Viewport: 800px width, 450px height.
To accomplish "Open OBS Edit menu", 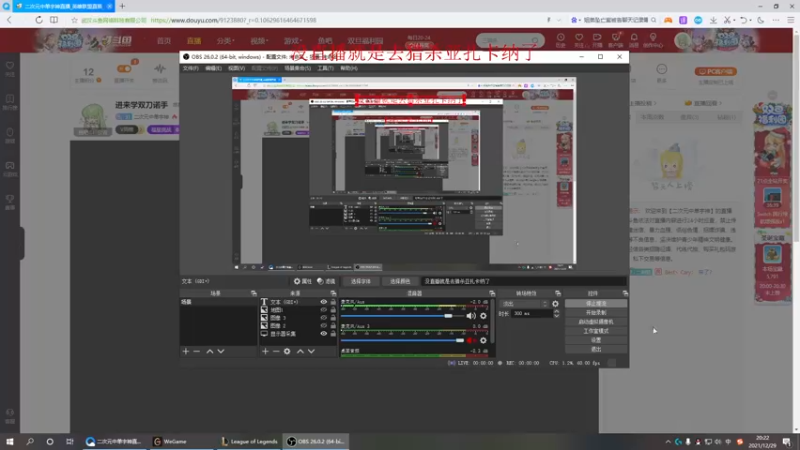I will [x=213, y=68].
